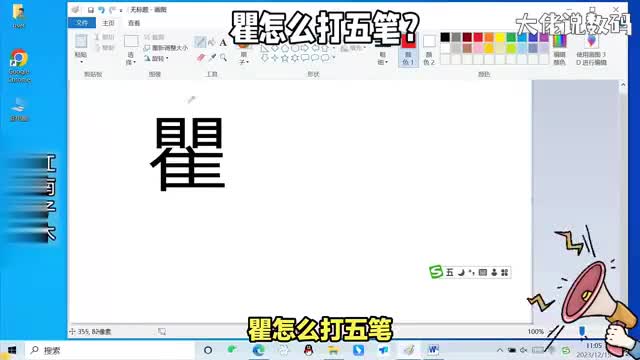The width and height of the screenshot is (640, 360).
Task: Open the Windows Start menu
Action: pyautogui.click(x=12, y=350)
